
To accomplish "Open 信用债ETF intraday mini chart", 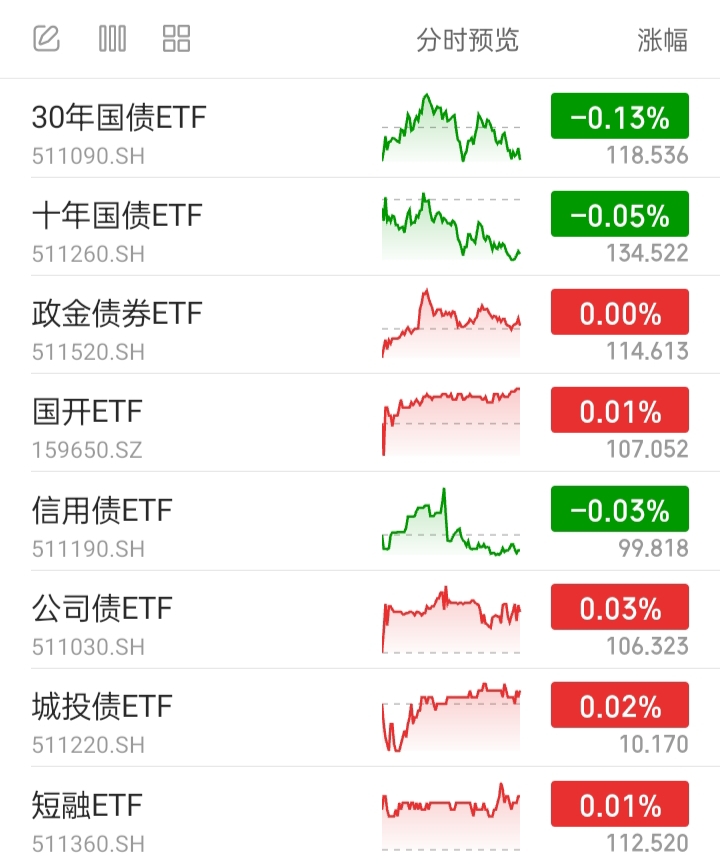I will click(451, 521).
